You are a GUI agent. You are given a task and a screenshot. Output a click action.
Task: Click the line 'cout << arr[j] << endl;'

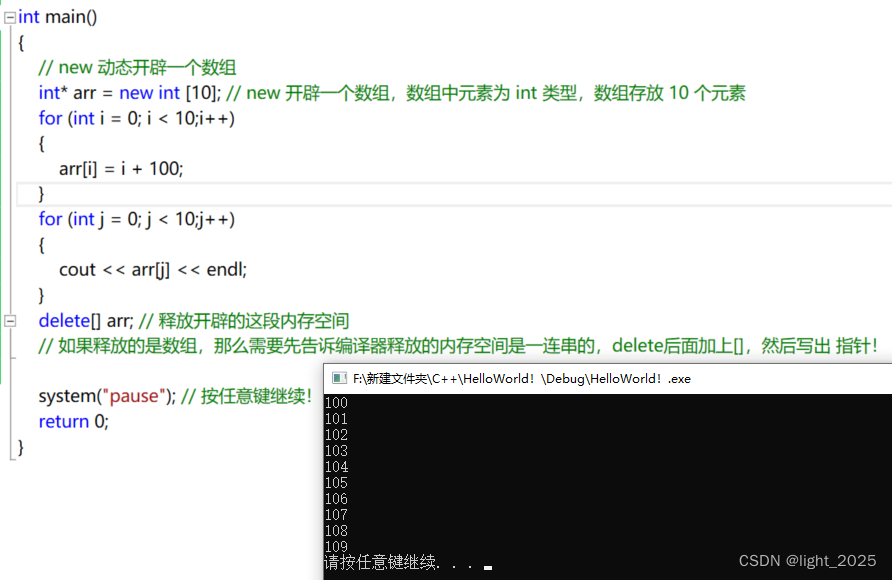(153, 270)
